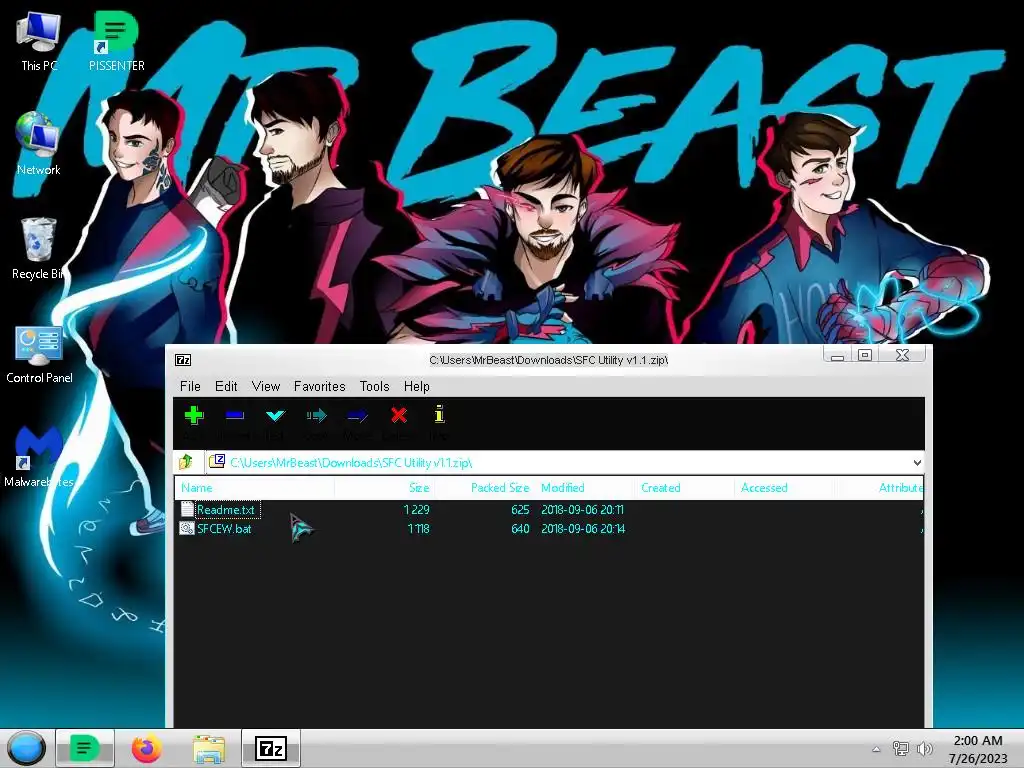This screenshot has width=1024, height=768.
Task: Sort by the Packed Size column header
Action: click(x=485, y=488)
